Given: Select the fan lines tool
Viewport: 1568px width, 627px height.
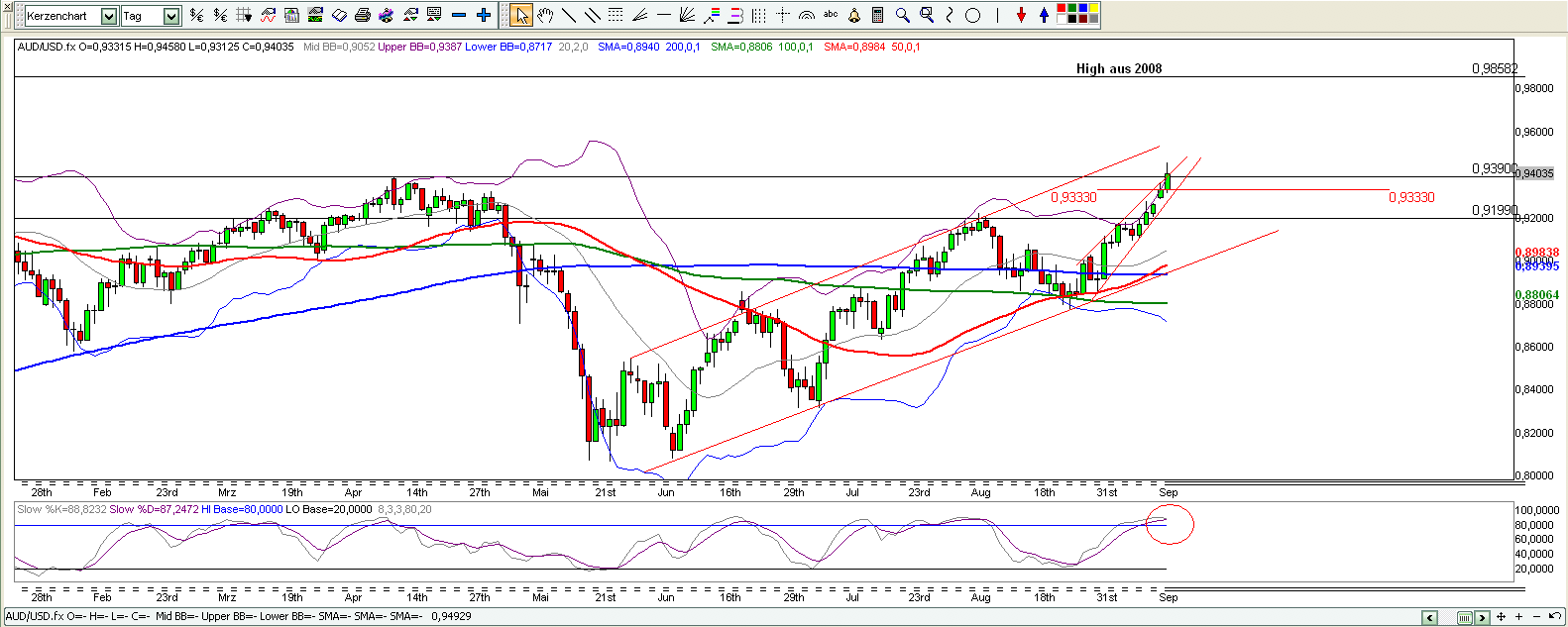Looking at the screenshot, I should tap(686, 16).
